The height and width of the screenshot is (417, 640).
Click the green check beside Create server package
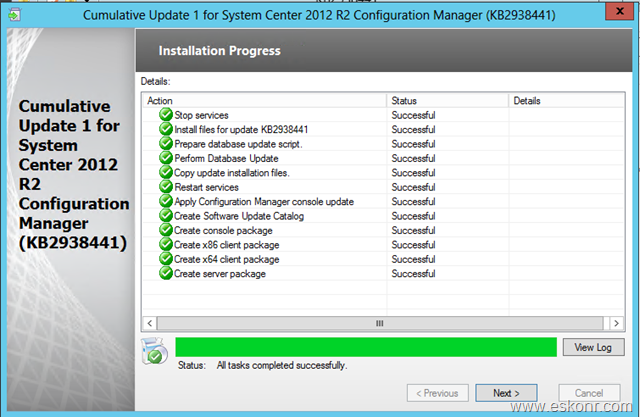pyautogui.click(x=166, y=273)
